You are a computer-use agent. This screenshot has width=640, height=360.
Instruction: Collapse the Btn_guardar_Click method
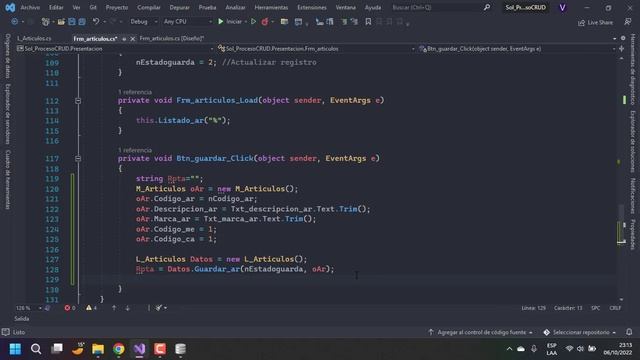tap(78, 158)
